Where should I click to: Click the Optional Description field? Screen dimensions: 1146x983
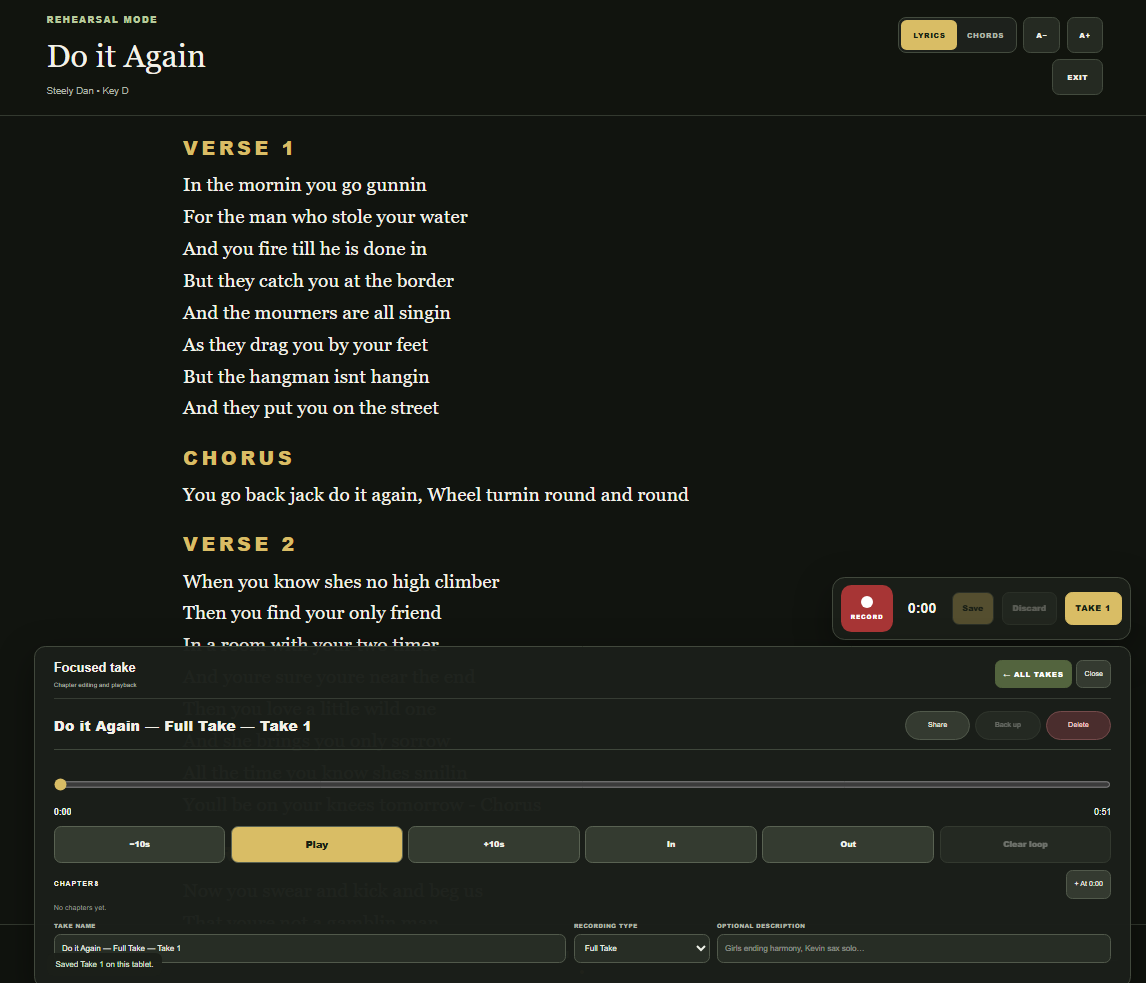914,948
